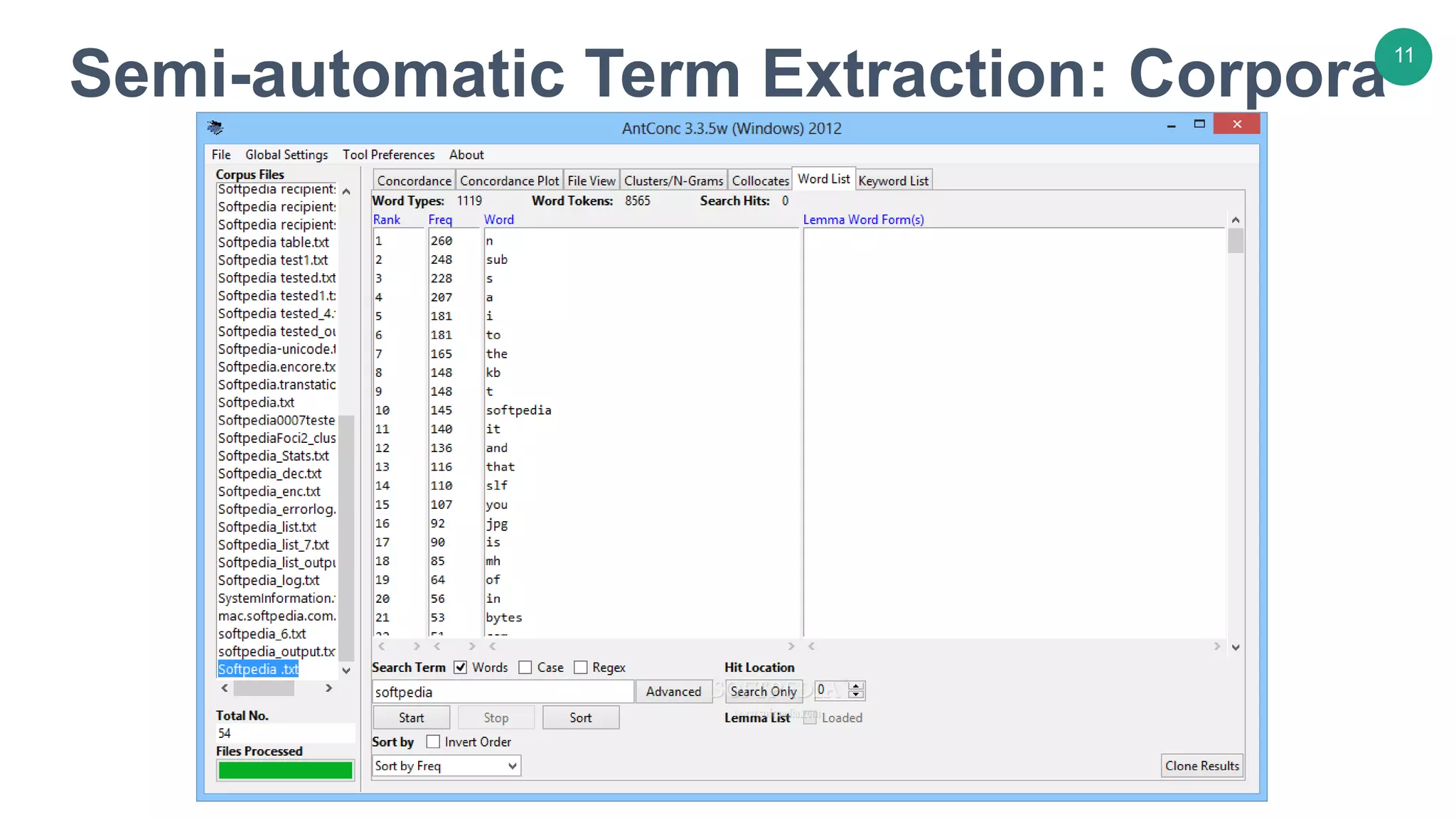The image size is (1456, 819).
Task: Select Softpedia test1.txt in corpus files
Action: click(x=273, y=260)
